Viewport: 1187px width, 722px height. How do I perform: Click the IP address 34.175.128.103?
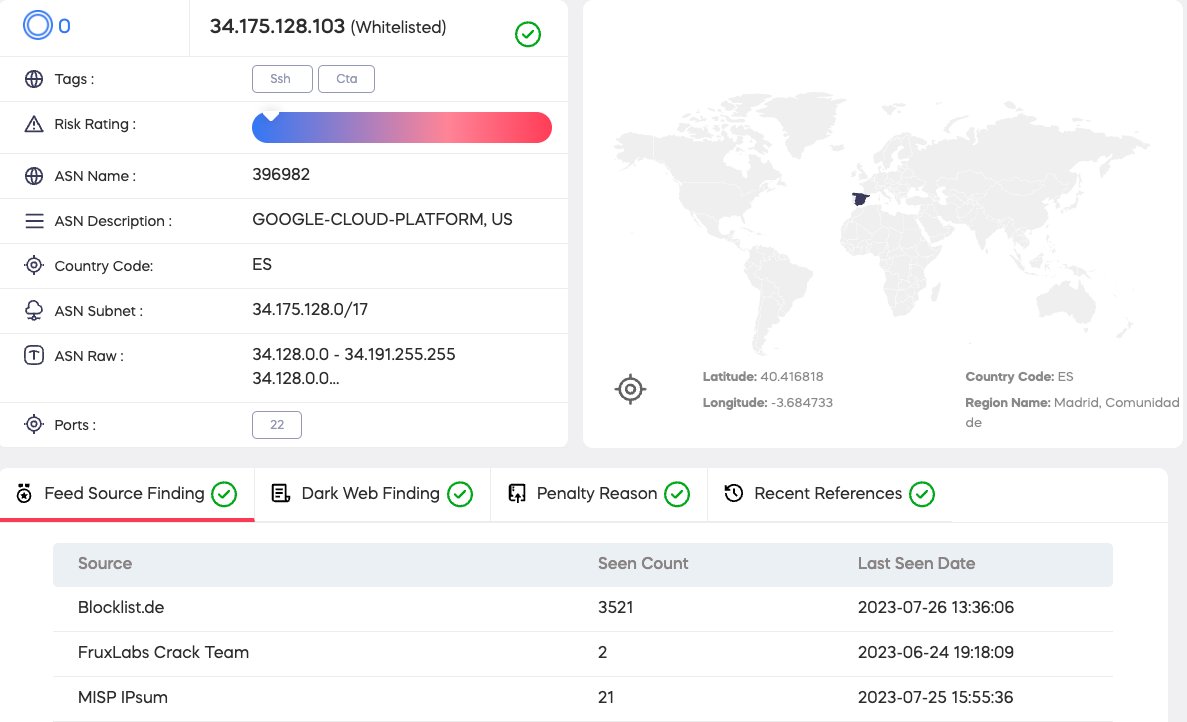277,26
